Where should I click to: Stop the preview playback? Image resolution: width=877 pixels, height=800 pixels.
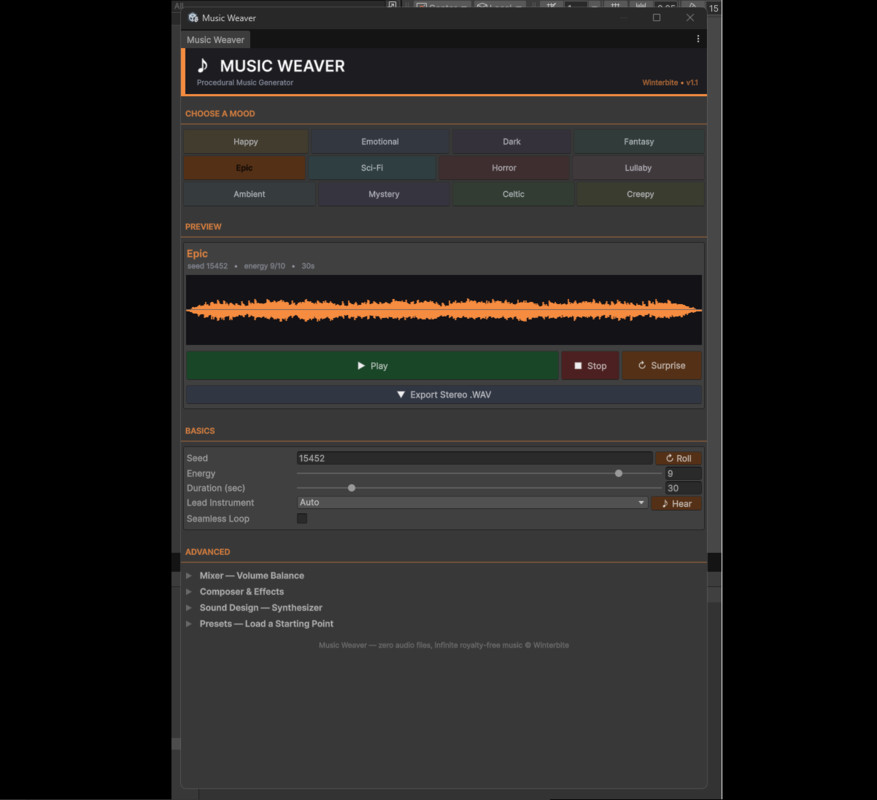pyautogui.click(x=590, y=366)
